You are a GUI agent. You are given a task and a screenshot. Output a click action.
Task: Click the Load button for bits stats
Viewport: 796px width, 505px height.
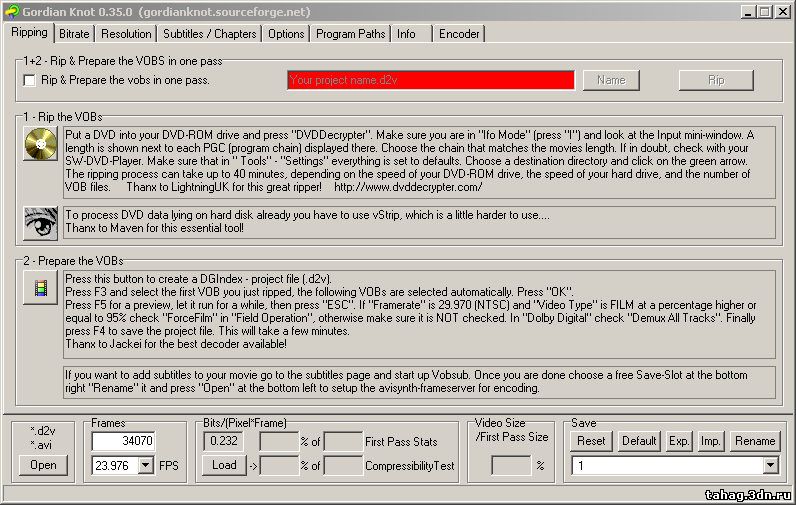(224, 465)
